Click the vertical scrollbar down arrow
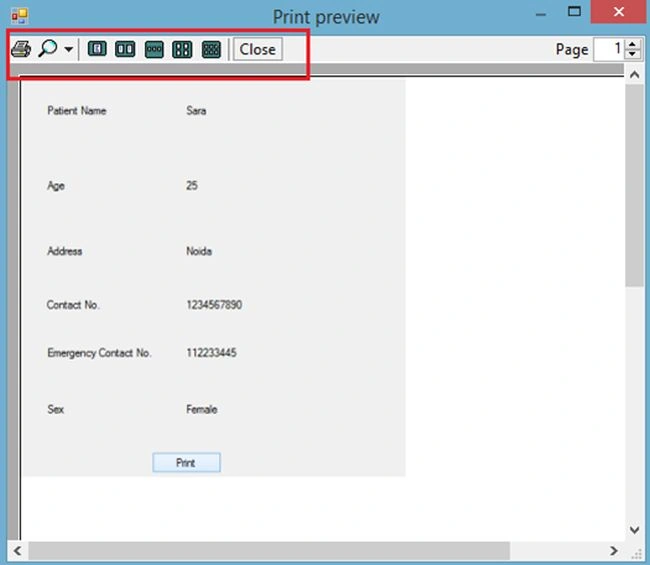 634,530
